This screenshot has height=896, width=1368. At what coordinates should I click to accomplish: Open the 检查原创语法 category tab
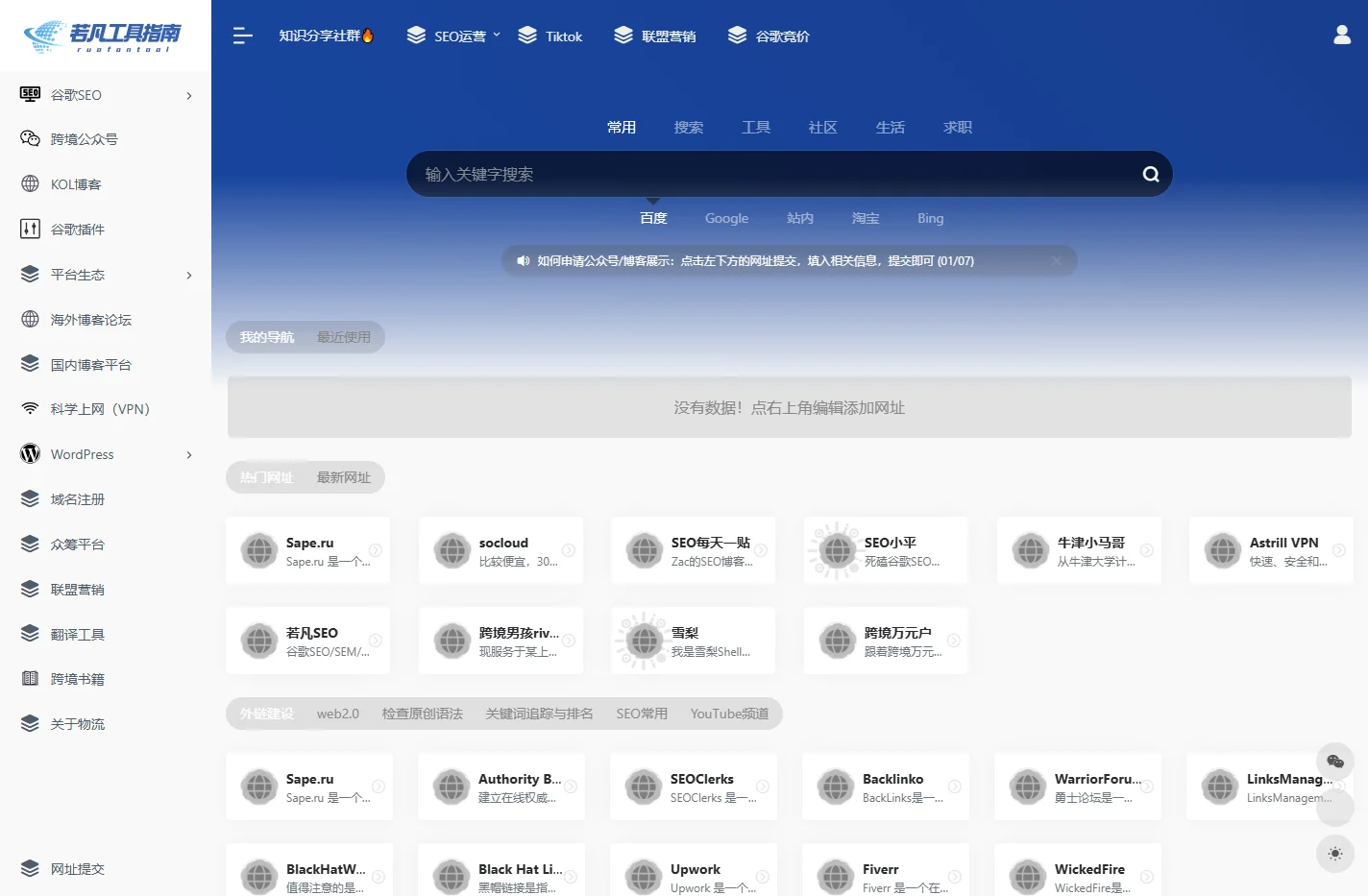pyautogui.click(x=423, y=714)
